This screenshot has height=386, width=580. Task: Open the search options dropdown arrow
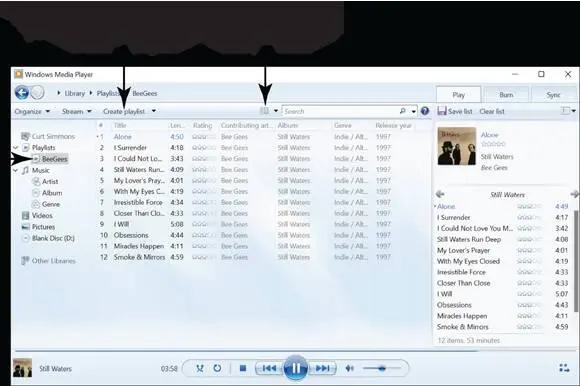pos(414,111)
